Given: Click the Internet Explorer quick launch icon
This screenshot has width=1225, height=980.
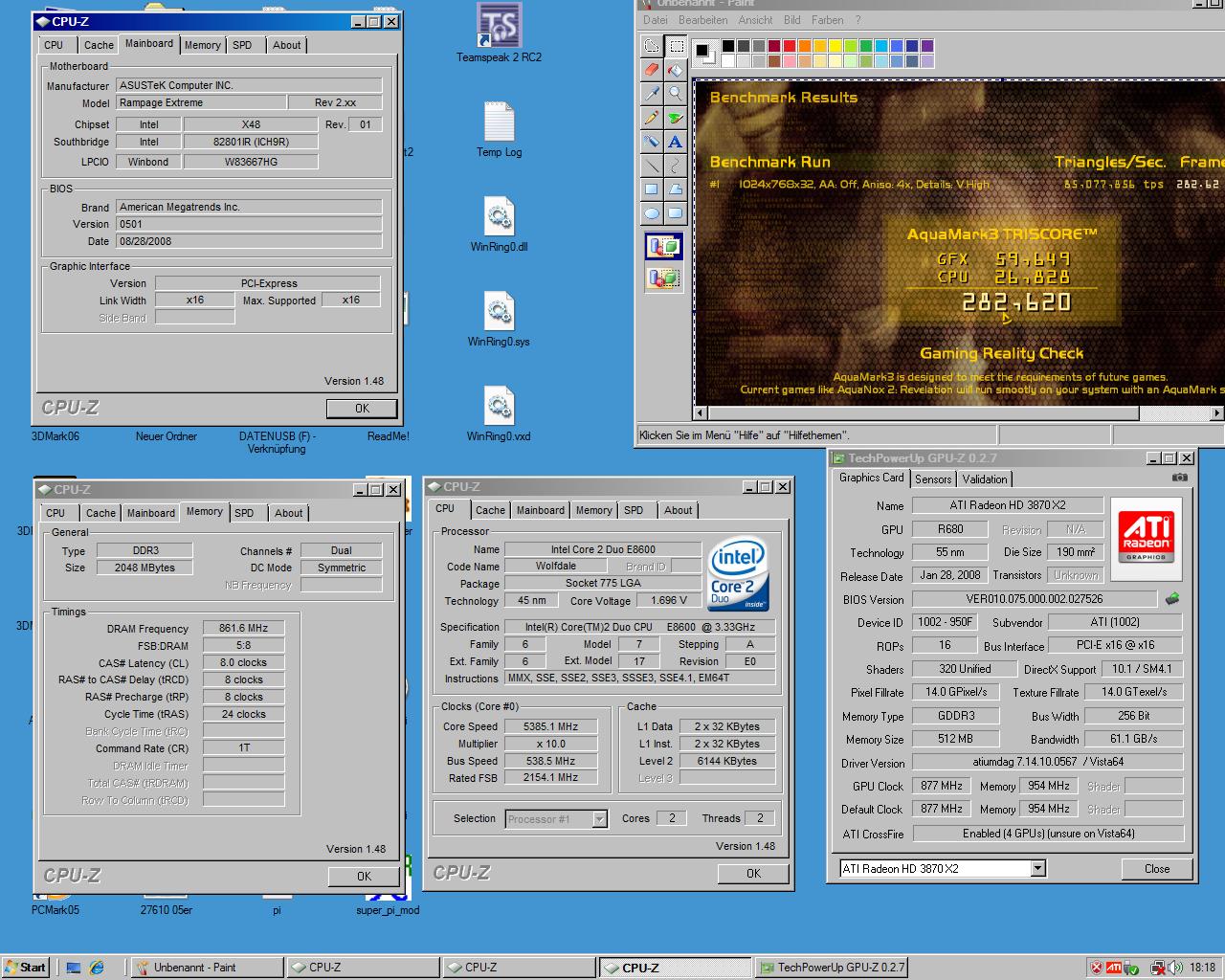Looking at the screenshot, I should (97, 968).
